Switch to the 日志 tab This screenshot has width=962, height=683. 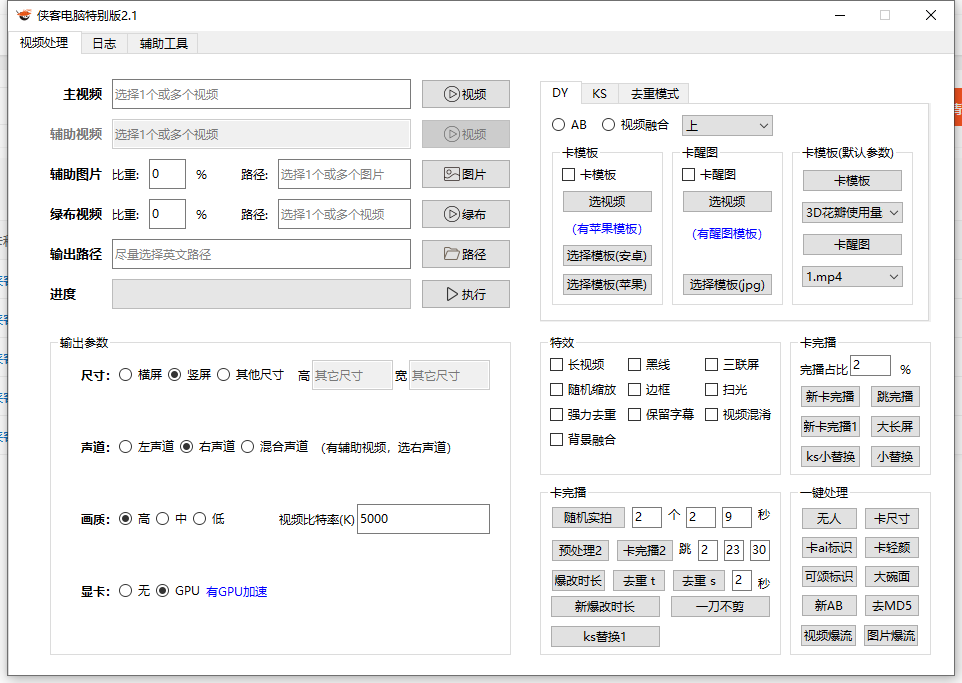point(104,43)
